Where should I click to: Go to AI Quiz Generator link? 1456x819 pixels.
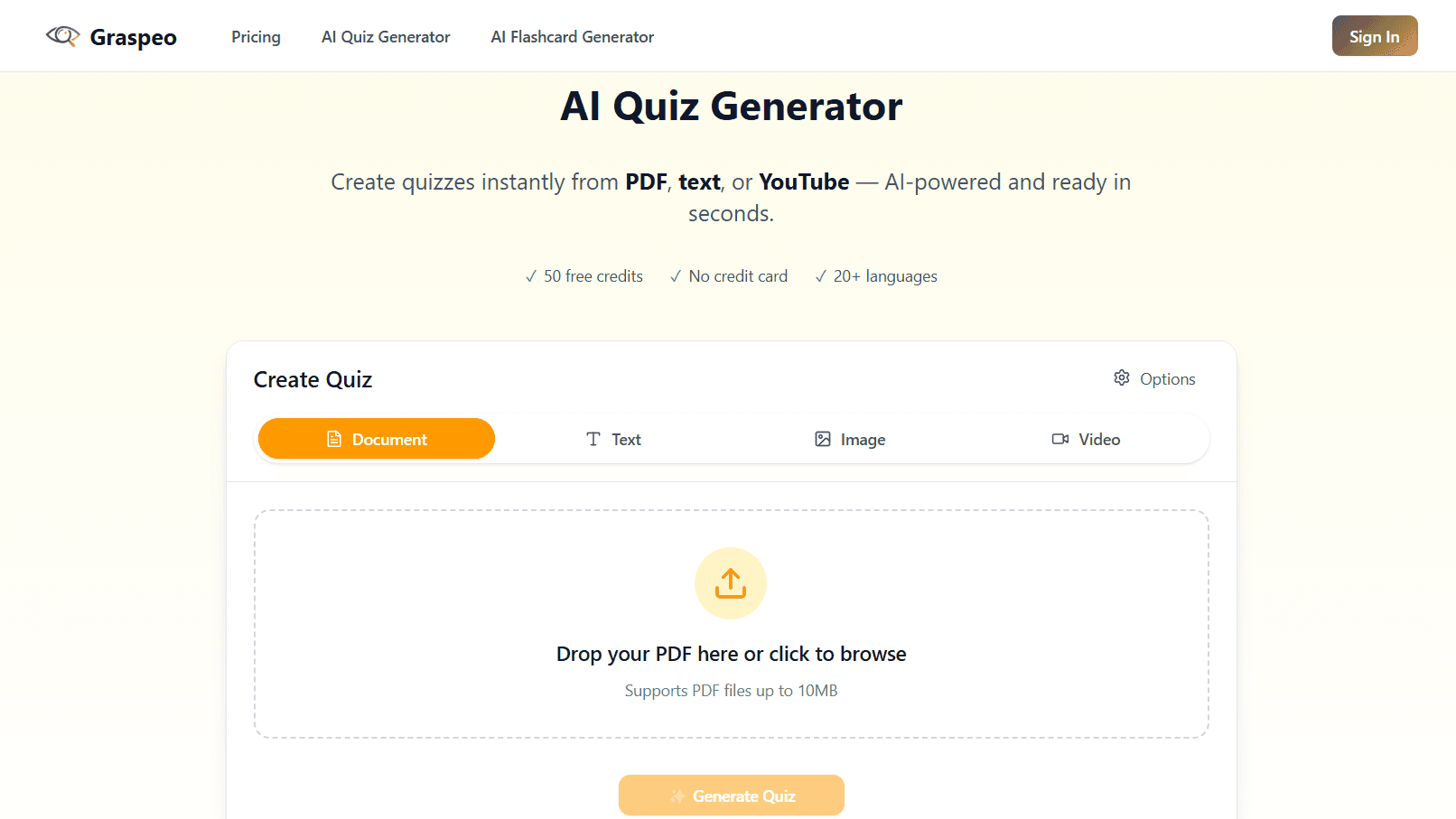[x=386, y=37]
